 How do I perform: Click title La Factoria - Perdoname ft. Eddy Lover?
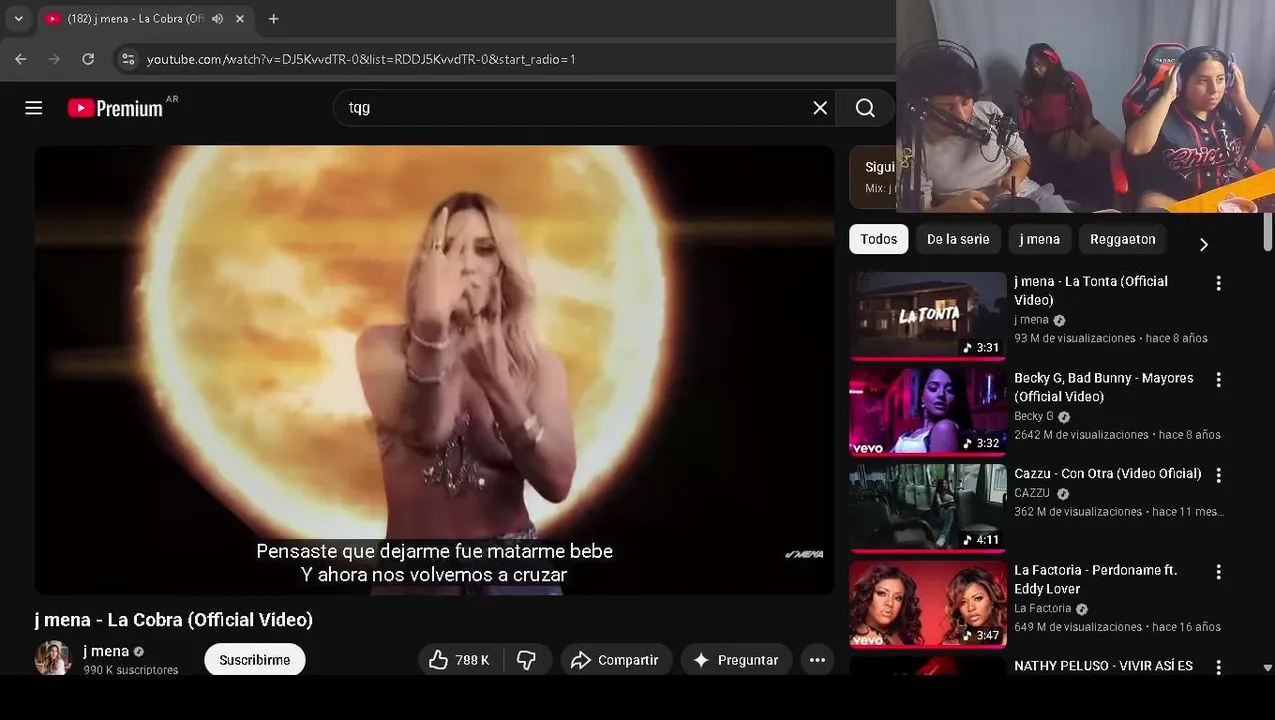[1096, 579]
